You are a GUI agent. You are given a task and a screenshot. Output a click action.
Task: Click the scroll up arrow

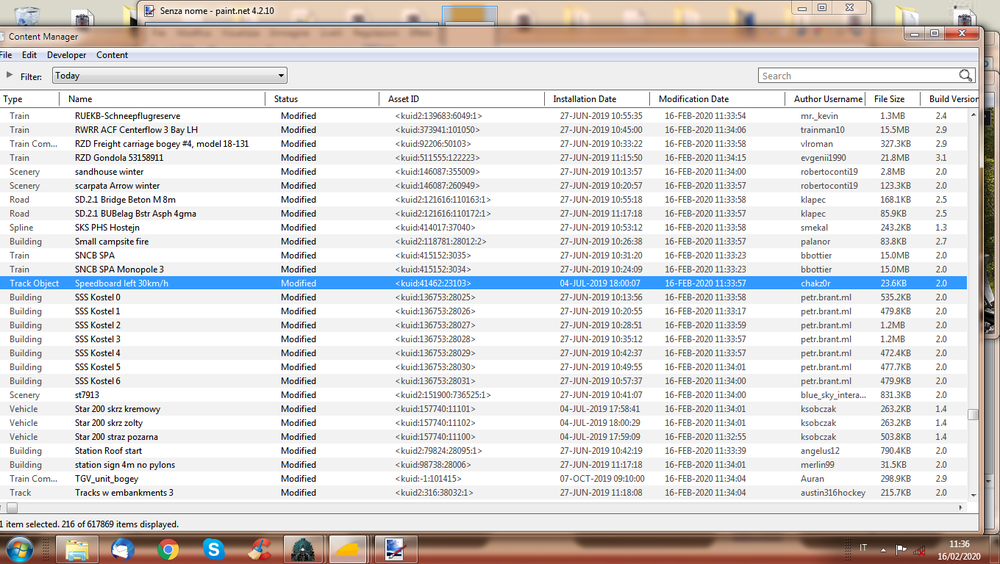click(x=973, y=115)
